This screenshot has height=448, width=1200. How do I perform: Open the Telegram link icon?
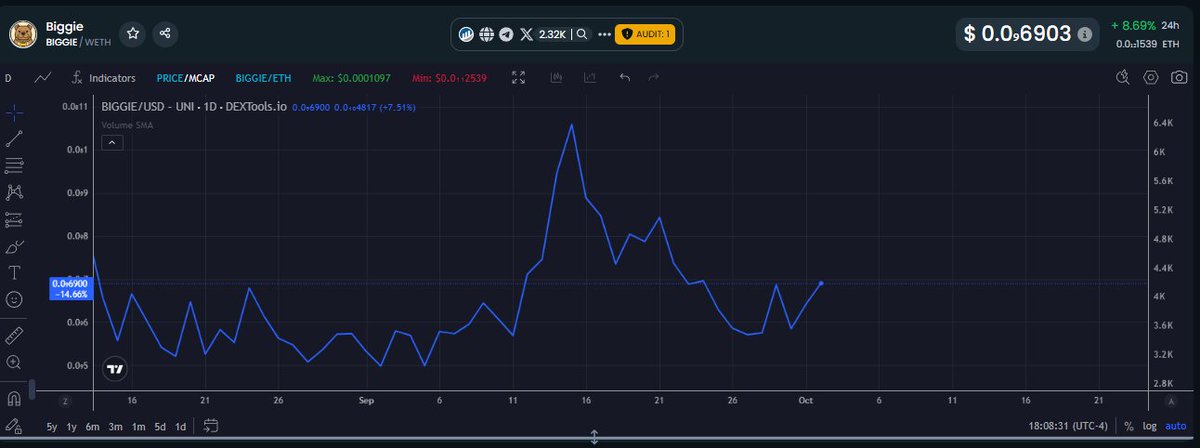click(x=506, y=34)
